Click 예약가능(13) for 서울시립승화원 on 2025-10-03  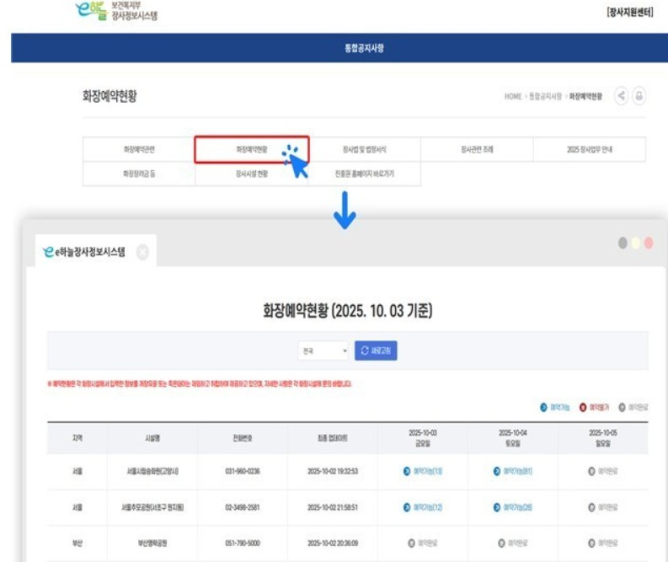423,470
